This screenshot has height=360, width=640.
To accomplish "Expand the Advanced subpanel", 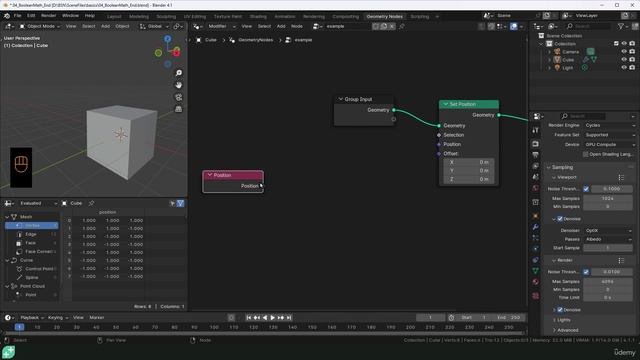I will tap(566, 330).
